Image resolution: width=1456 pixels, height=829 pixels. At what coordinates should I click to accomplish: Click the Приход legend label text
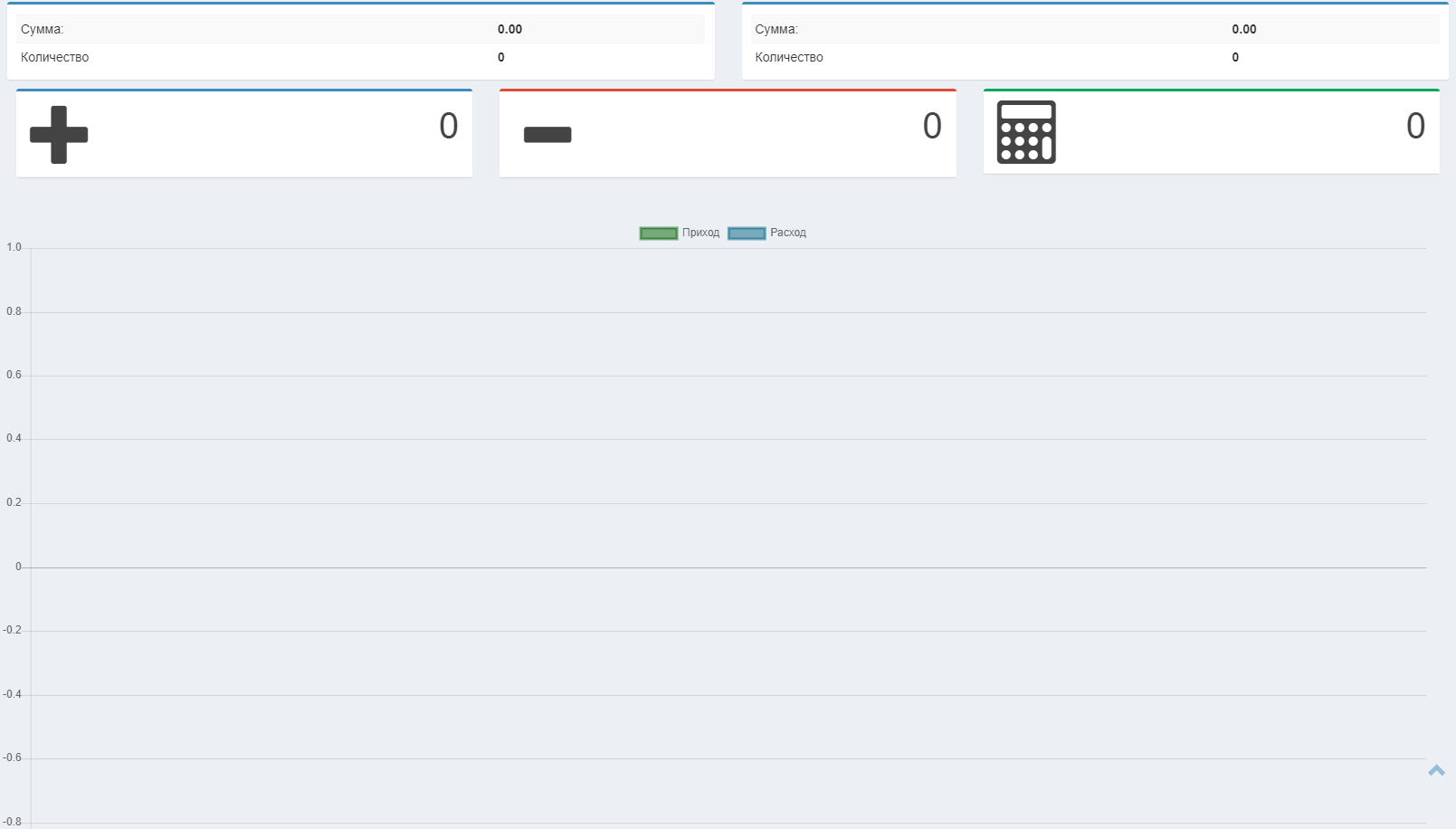click(700, 233)
